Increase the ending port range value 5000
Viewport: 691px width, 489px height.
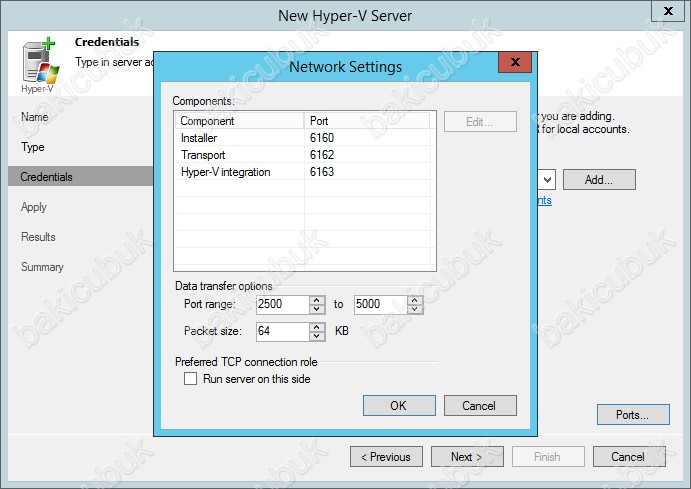[414, 300]
